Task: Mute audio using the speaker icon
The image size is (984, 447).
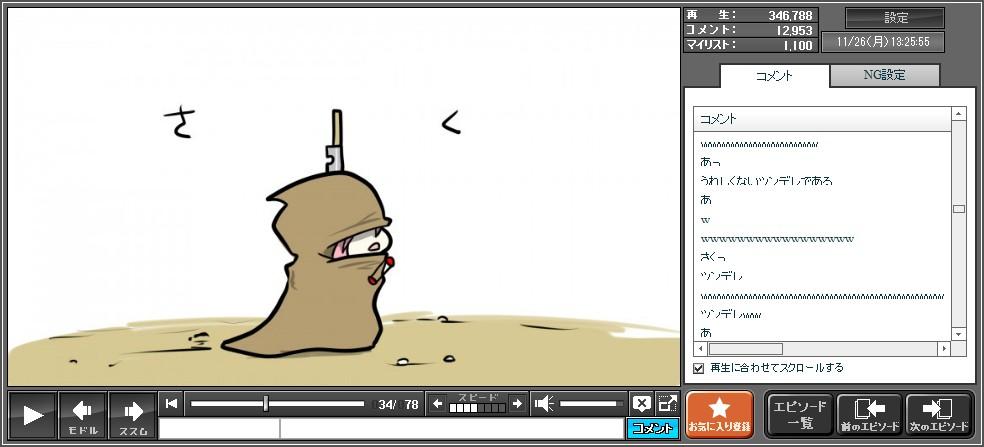Action: coord(545,404)
